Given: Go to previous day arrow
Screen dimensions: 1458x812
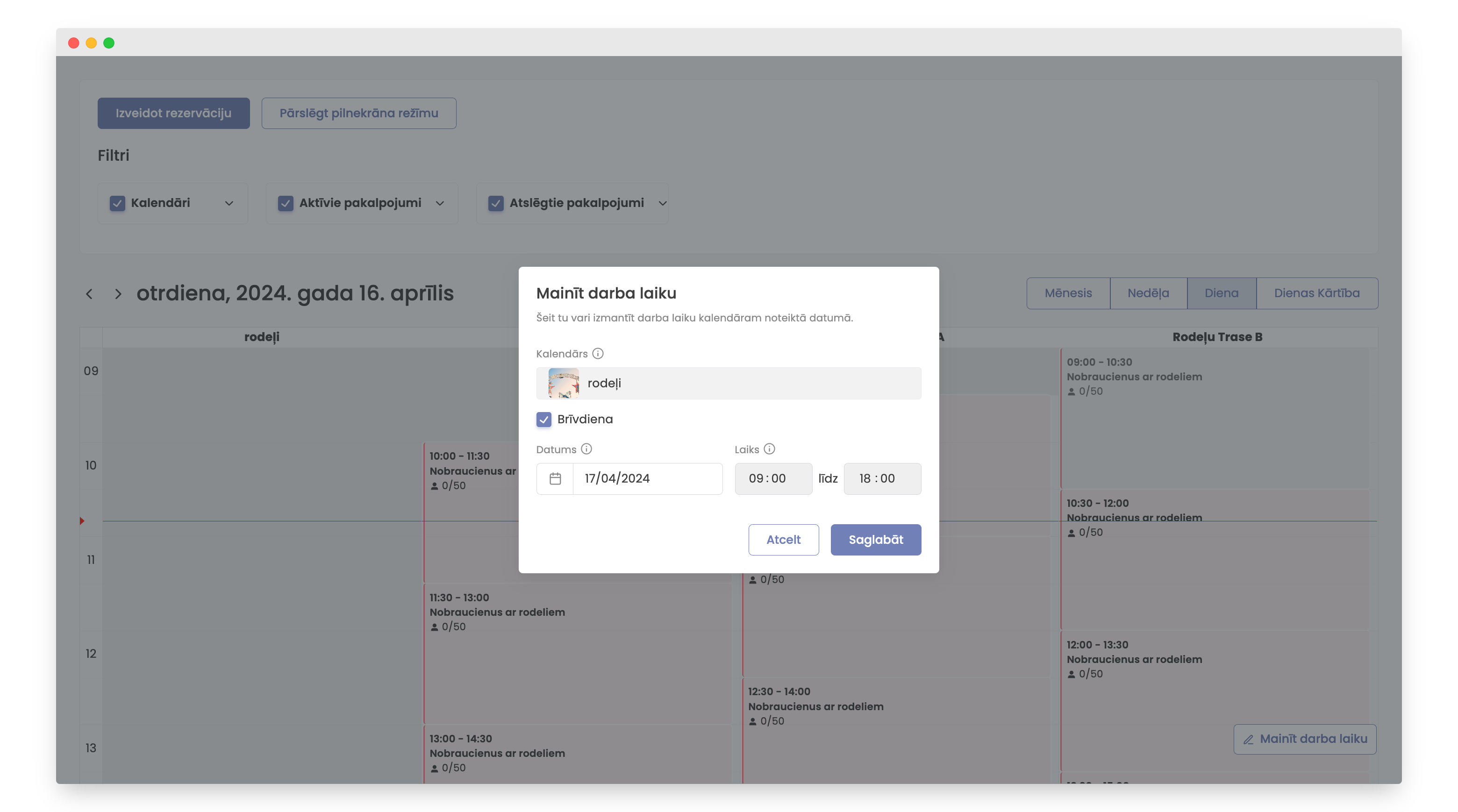Looking at the screenshot, I should click(x=89, y=294).
